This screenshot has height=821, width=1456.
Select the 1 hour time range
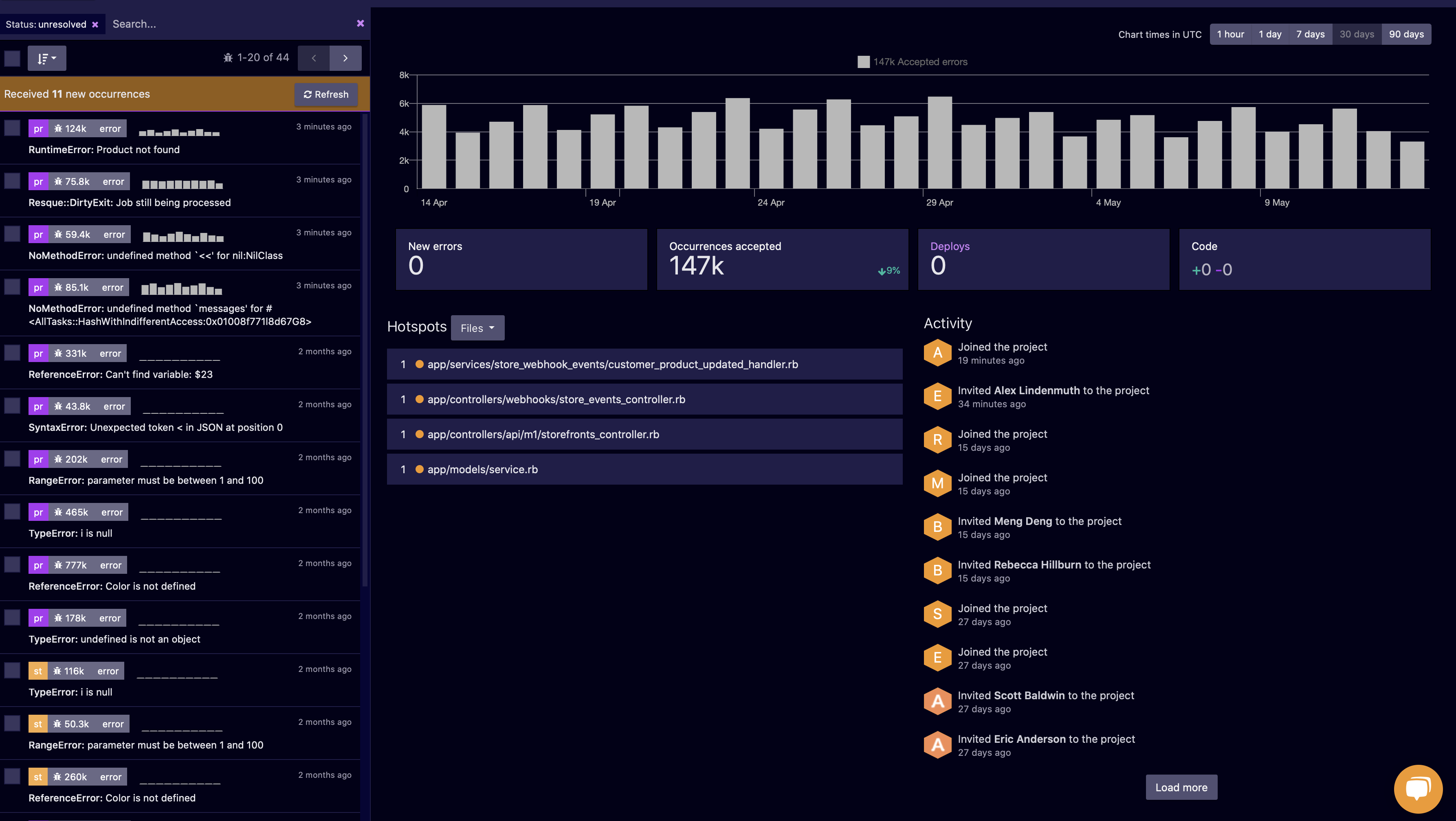[x=1230, y=34]
